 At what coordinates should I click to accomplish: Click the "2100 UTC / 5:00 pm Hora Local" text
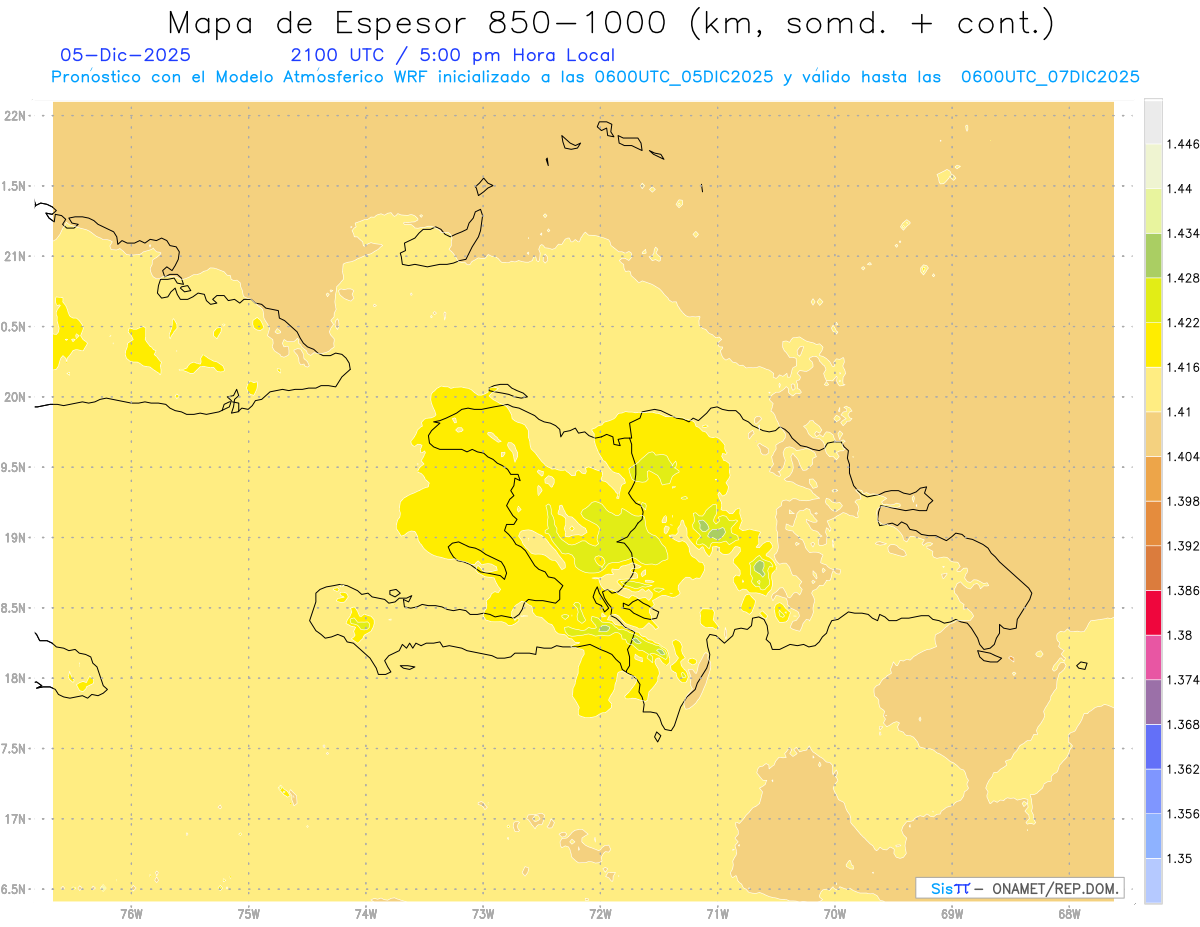(453, 56)
